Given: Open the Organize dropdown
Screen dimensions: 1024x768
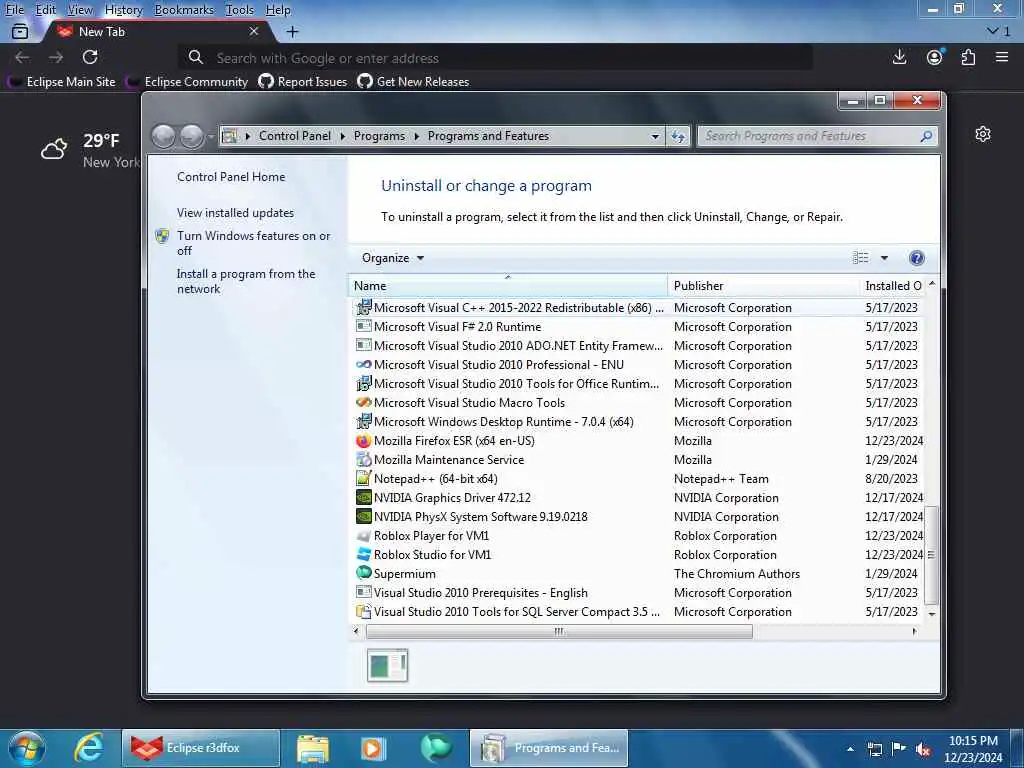Looking at the screenshot, I should click(392, 258).
